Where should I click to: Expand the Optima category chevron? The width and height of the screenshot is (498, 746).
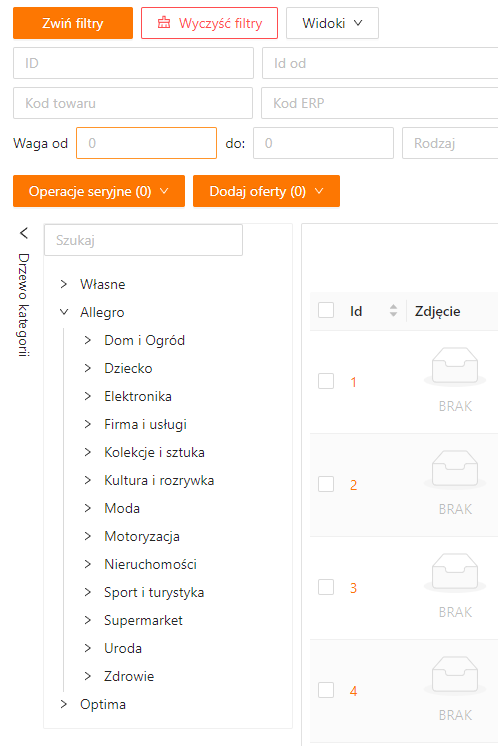click(x=64, y=704)
